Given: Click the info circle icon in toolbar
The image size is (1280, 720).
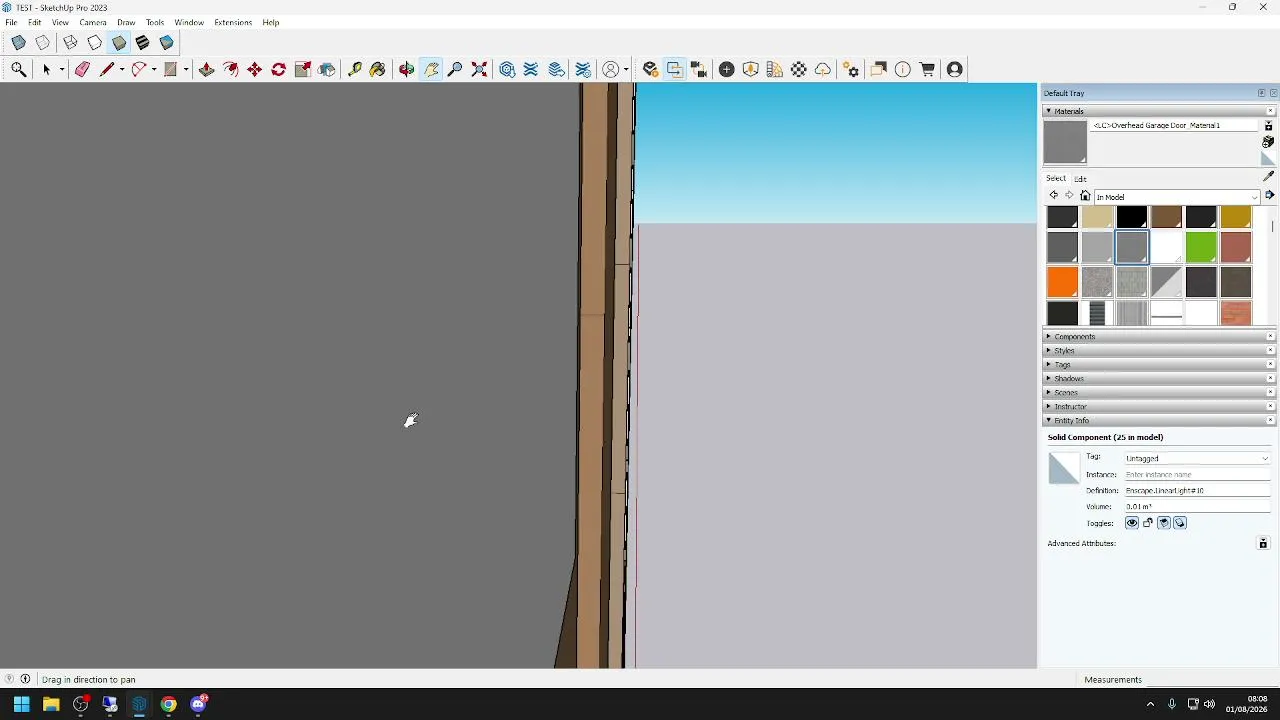Looking at the screenshot, I should pos(903,69).
